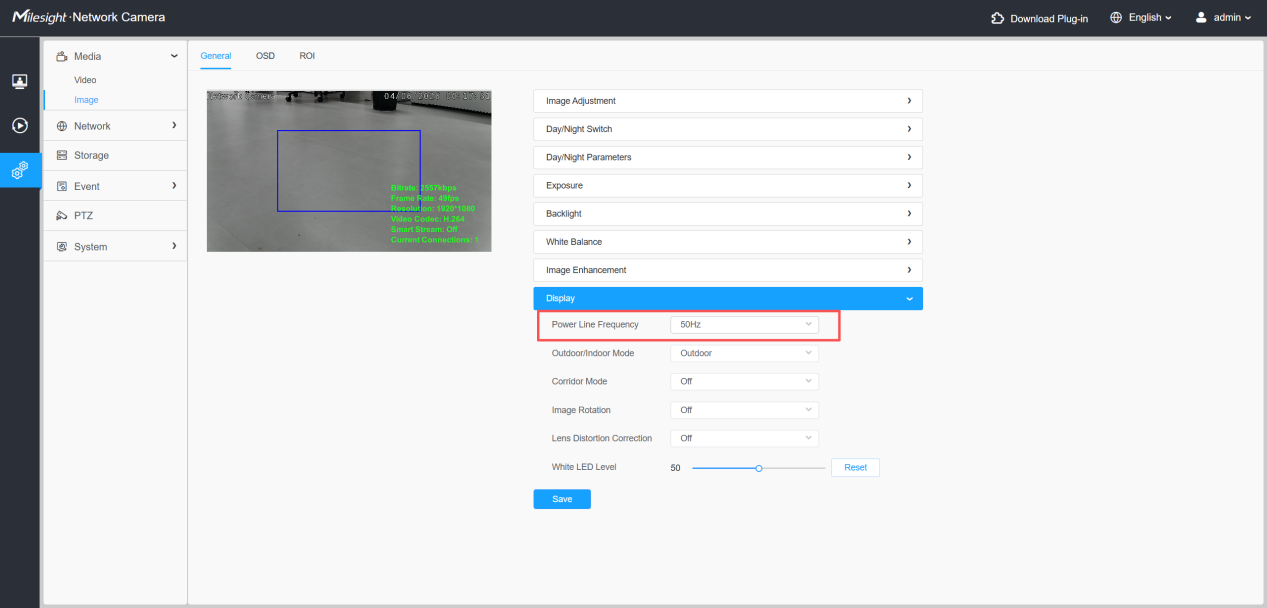Open the Lens Distortion Correction dropdown
This screenshot has width=1267, height=608.
(x=744, y=438)
